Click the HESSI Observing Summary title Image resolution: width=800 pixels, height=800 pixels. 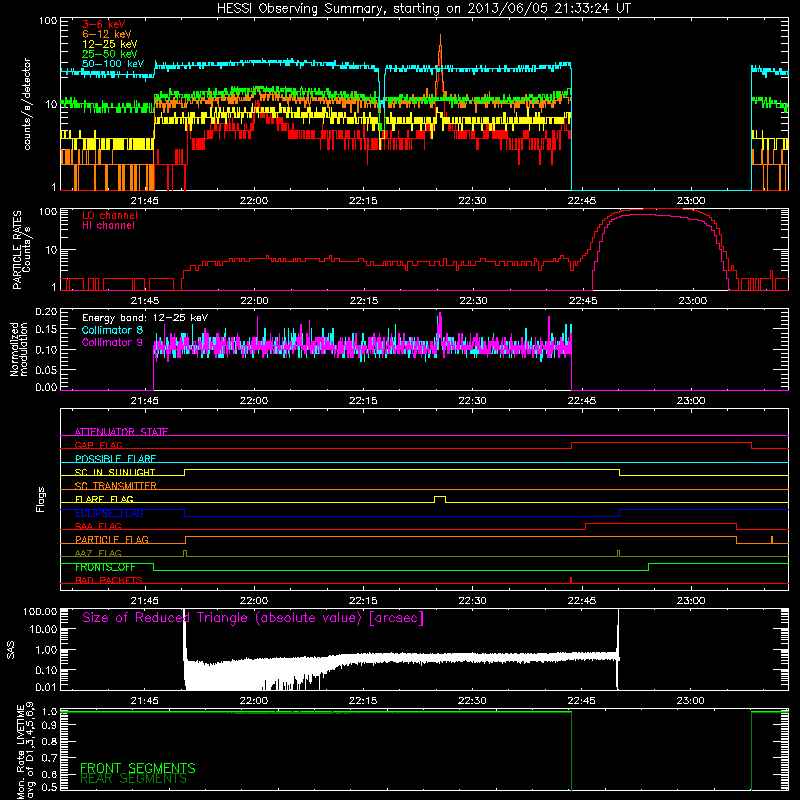coord(424,9)
